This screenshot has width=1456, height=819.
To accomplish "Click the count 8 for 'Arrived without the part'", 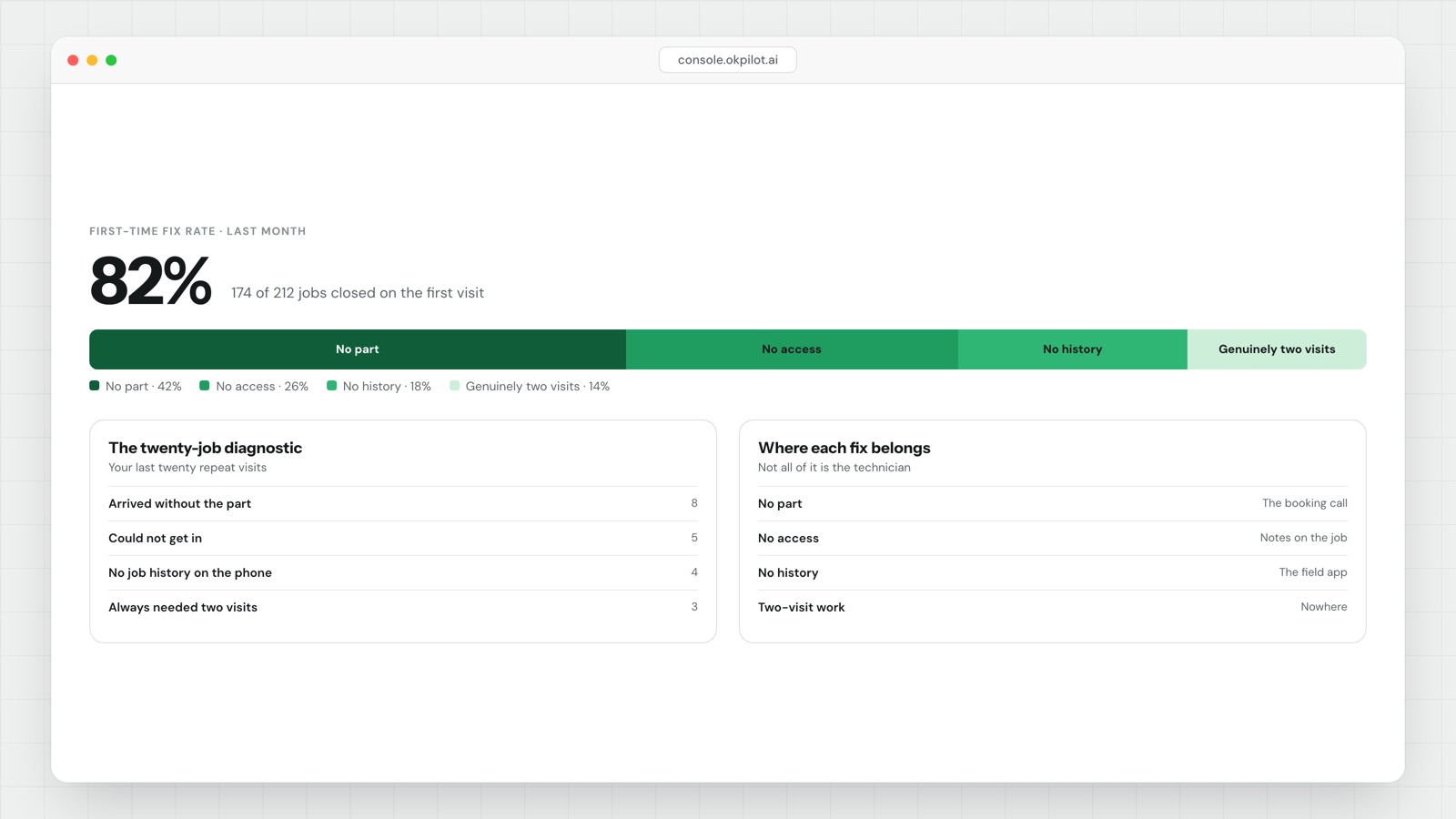I will click(694, 503).
